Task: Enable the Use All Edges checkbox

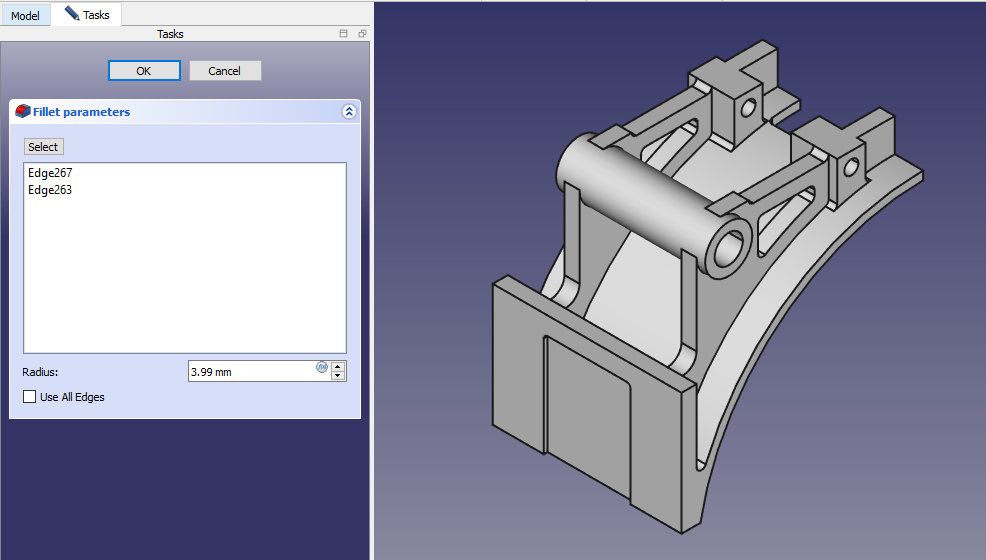Action: (x=29, y=397)
